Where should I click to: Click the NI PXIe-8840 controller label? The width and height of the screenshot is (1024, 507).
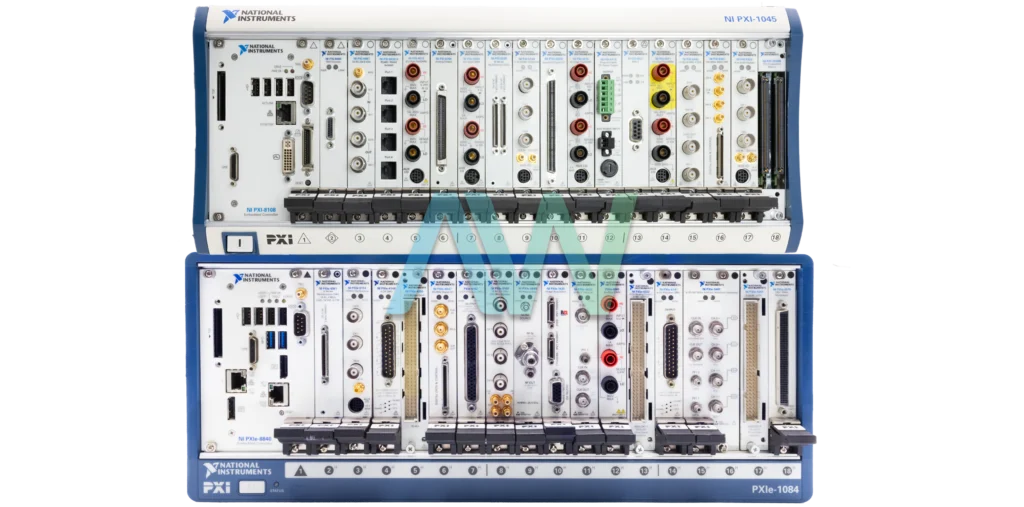(x=256, y=439)
